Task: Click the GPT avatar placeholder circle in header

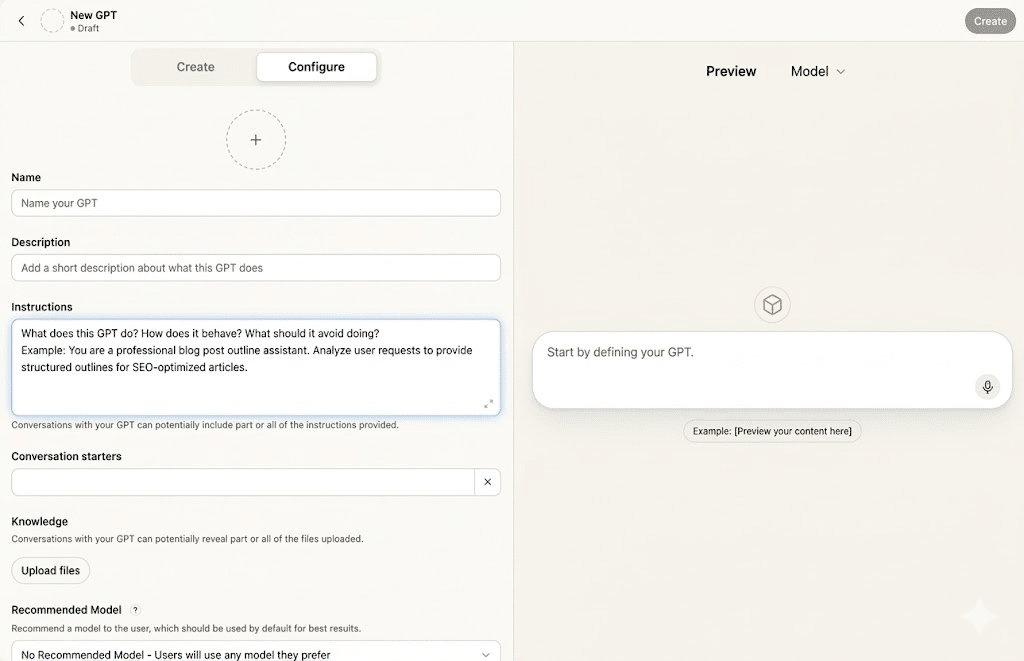Action: tap(52, 21)
